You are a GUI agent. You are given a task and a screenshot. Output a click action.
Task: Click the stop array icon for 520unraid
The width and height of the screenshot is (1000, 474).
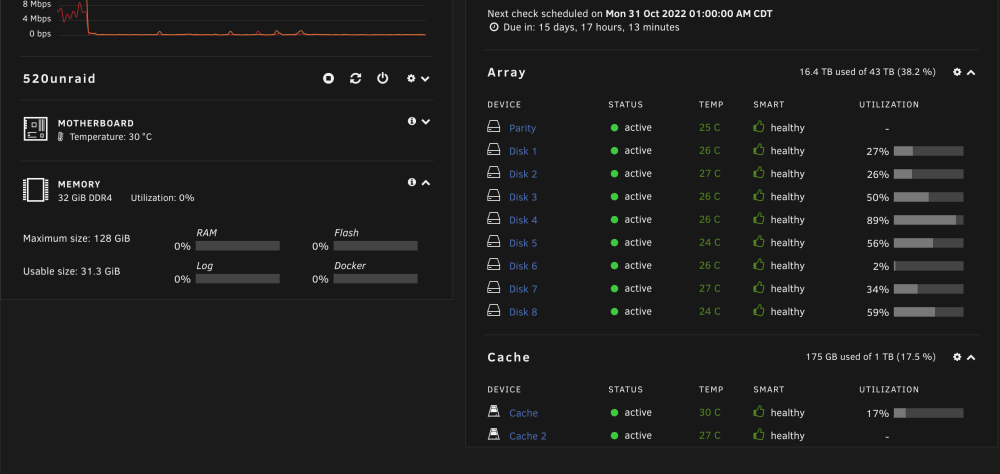point(328,78)
